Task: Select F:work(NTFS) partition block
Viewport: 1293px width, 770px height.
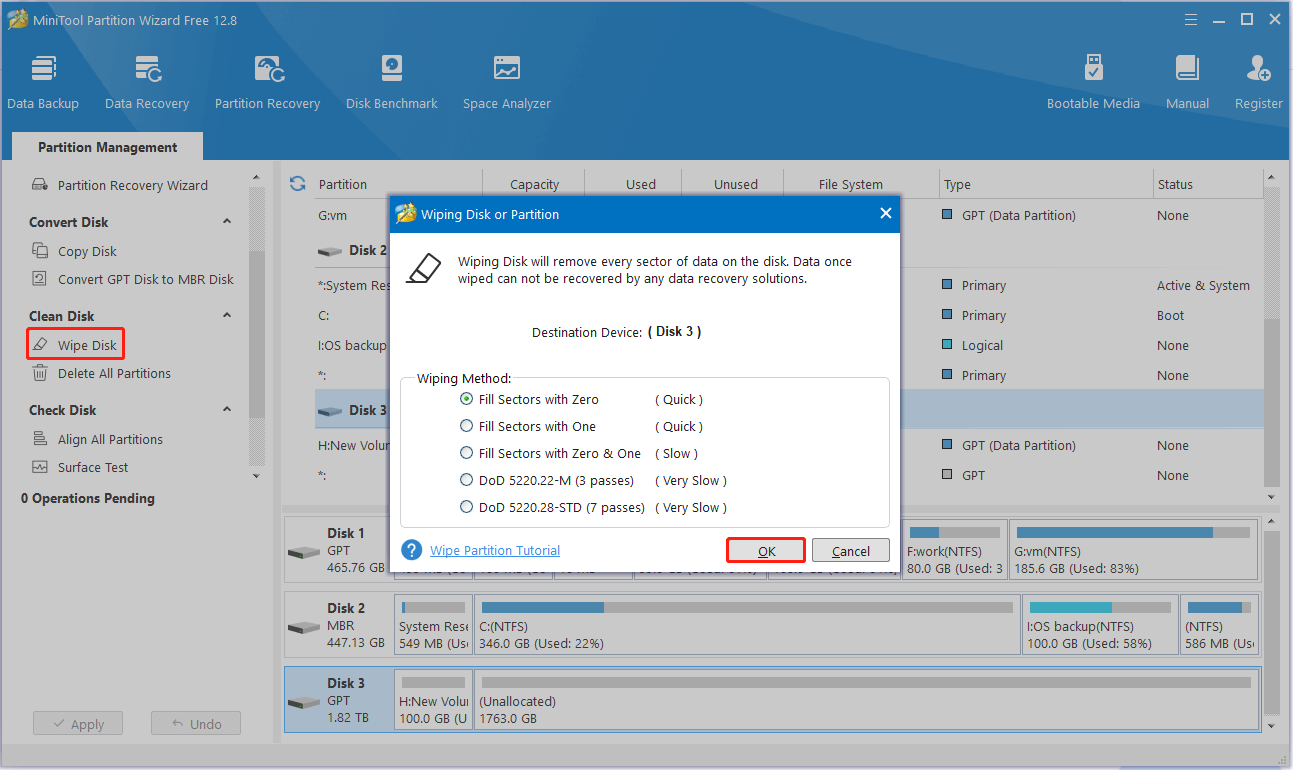Action: pyautogui.click(x=954, y=550)
